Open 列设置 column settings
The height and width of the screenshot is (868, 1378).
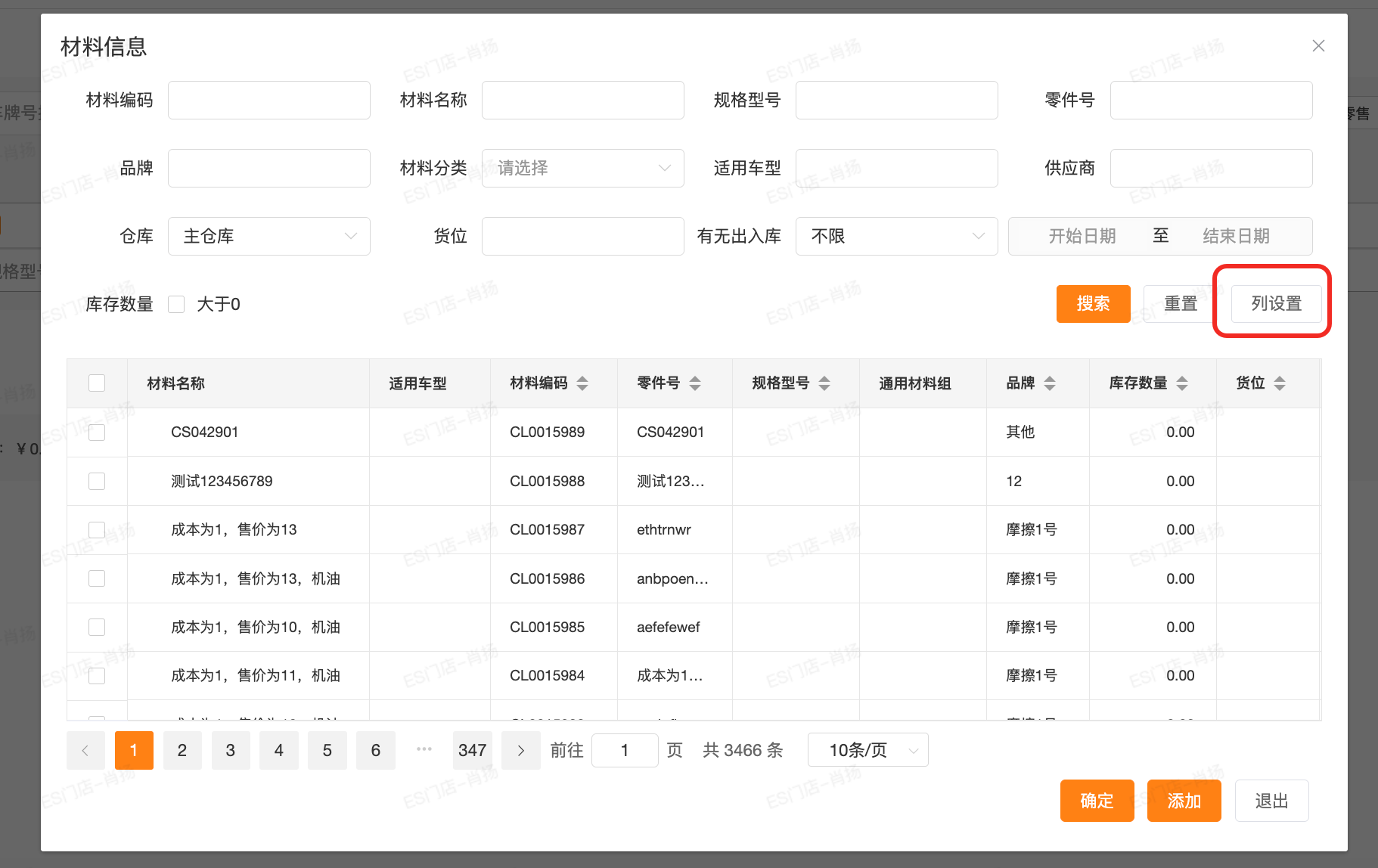[1276, 304]
